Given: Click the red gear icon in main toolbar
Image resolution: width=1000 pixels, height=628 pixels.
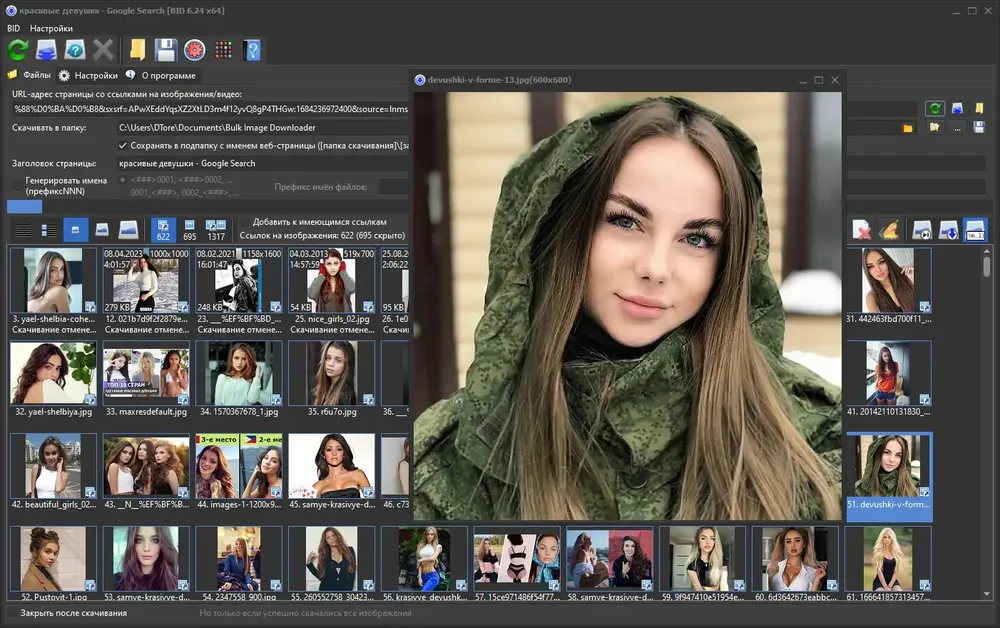Looking at the screenshot, I should [x=195, y=50].
